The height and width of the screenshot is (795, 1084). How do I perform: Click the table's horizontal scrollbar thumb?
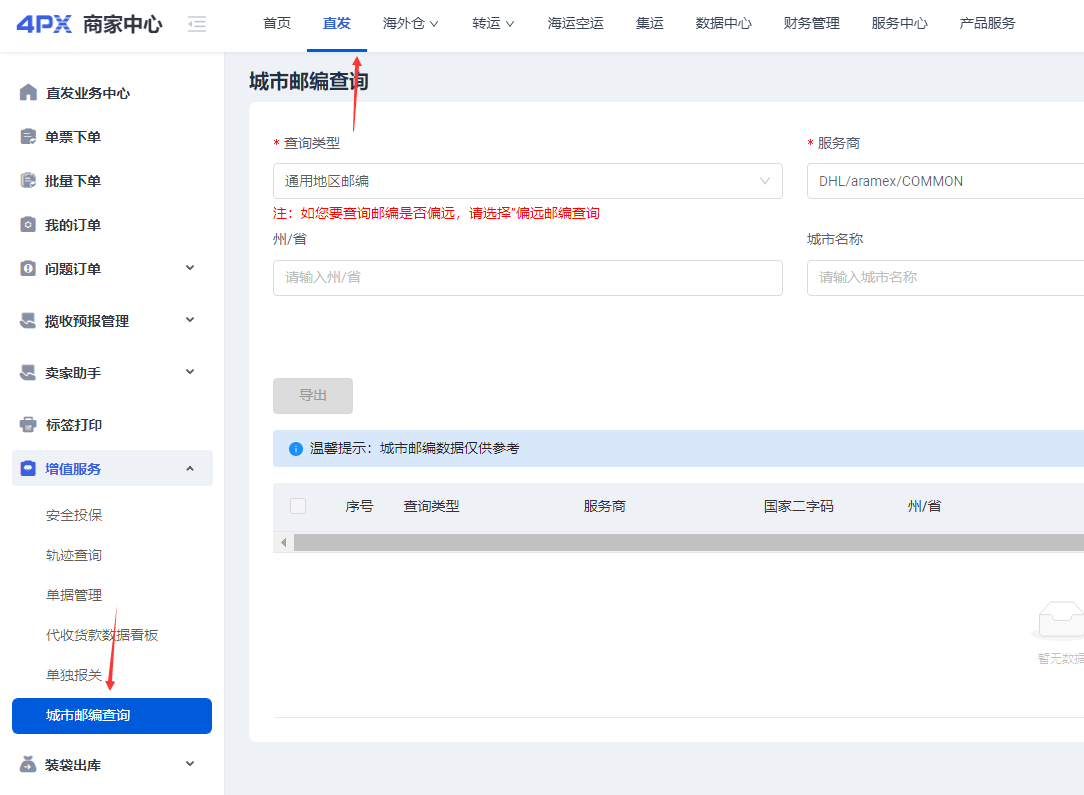689,543
